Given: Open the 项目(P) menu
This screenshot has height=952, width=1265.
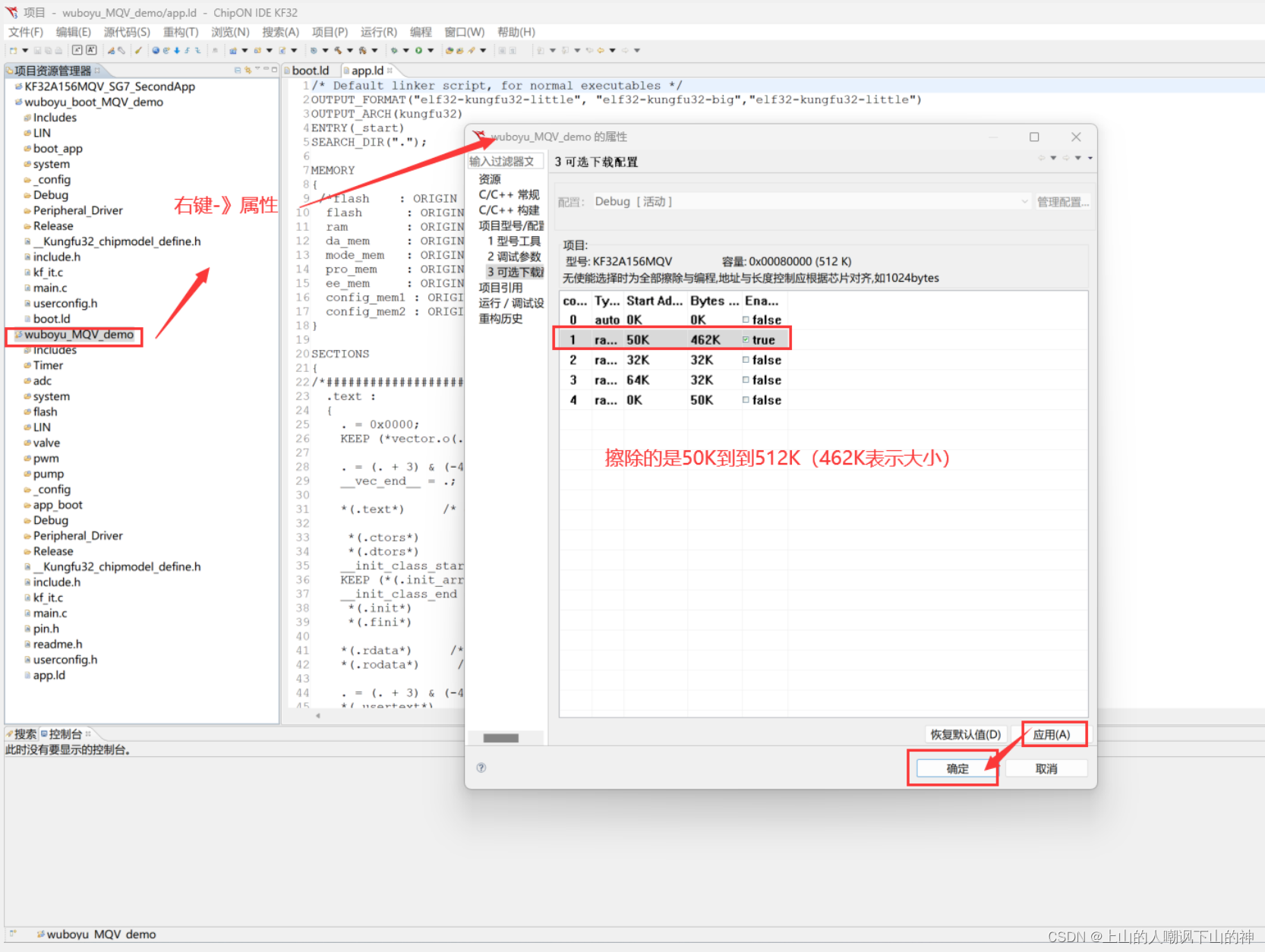Looking at the screenshot, I should 330,32.
